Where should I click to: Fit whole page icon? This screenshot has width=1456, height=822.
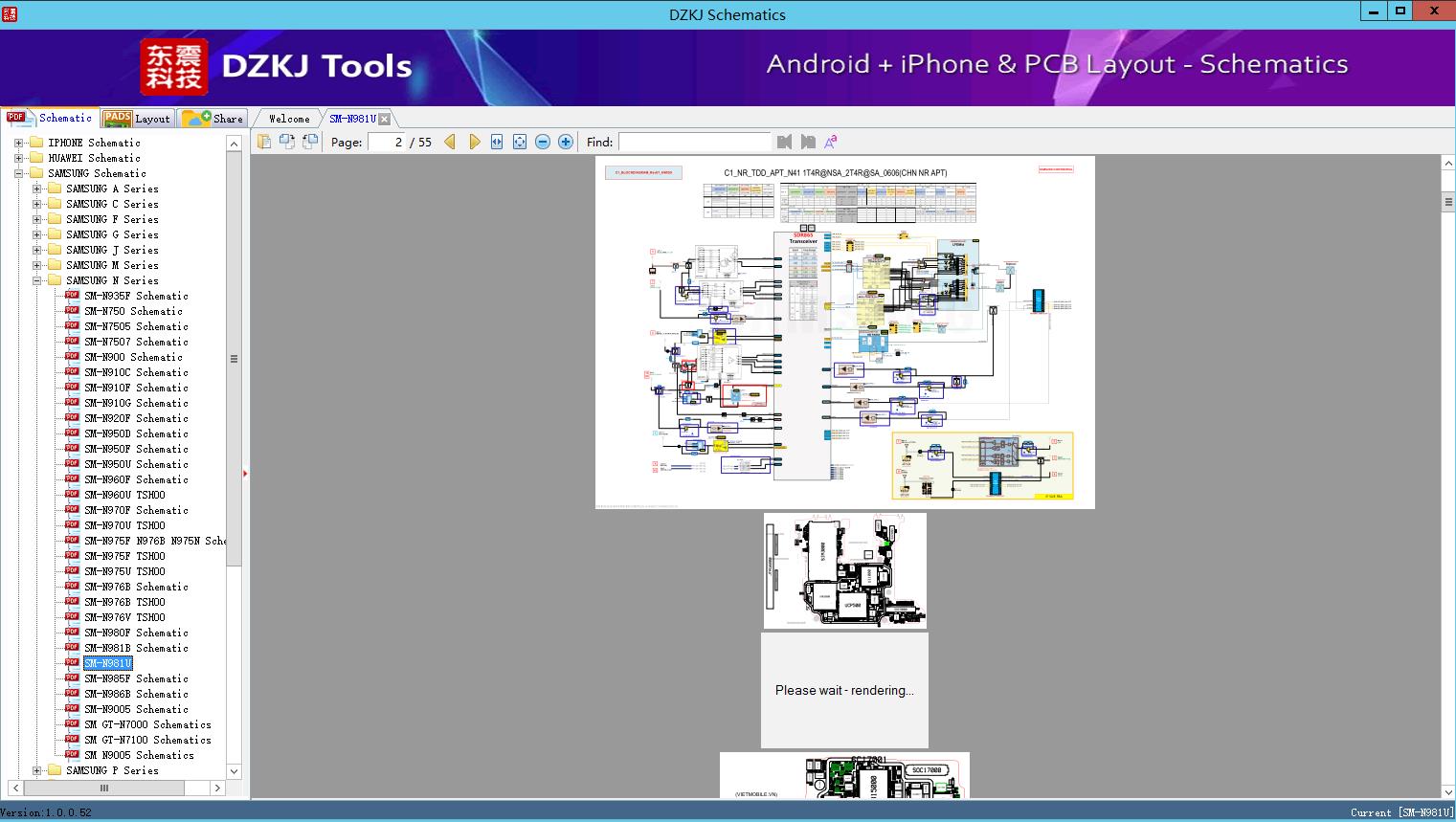(520, 142)
